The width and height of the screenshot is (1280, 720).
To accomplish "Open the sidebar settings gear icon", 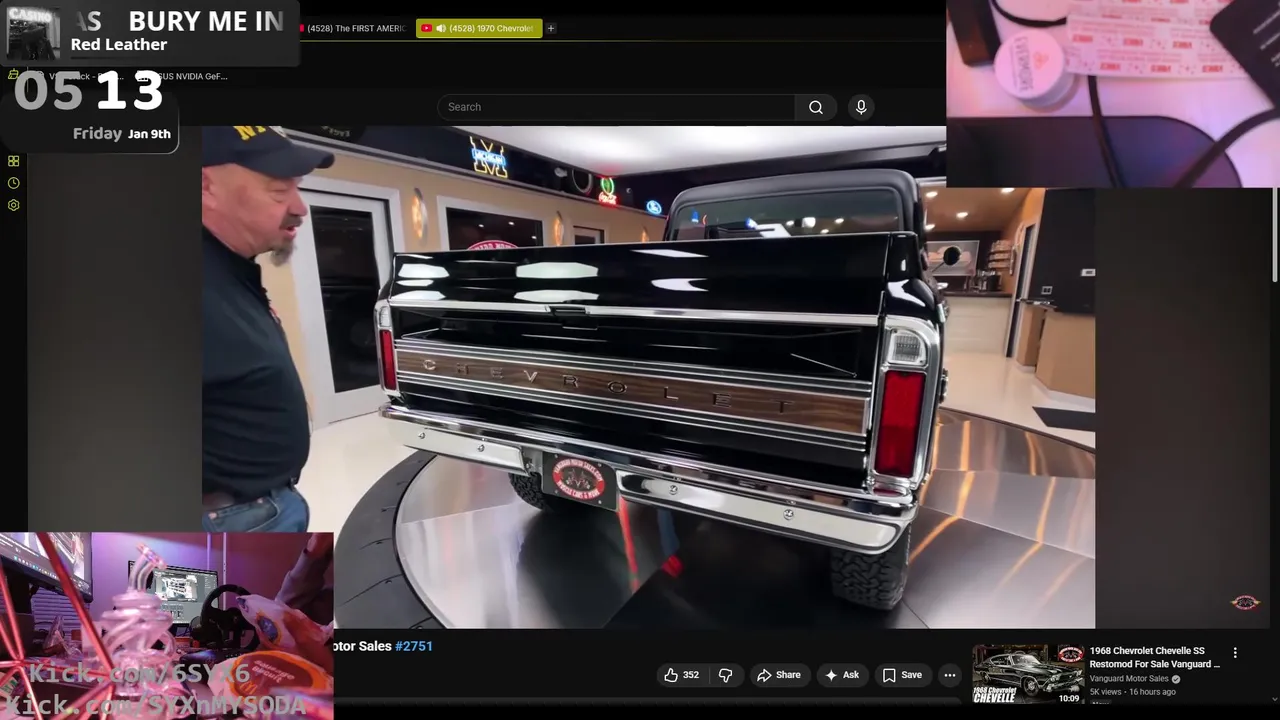I will [13, 205].
